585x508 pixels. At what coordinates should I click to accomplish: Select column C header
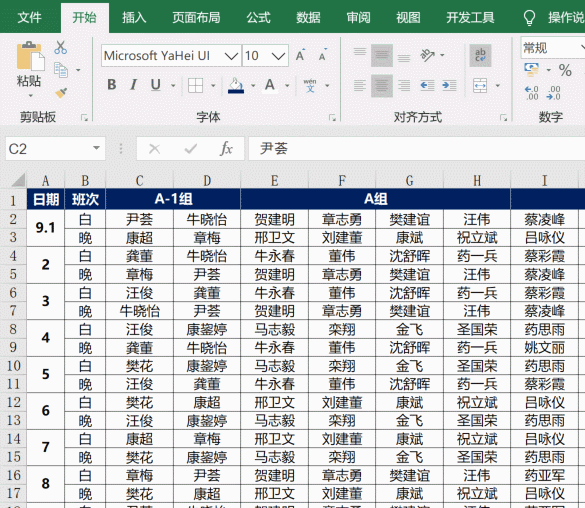(140, 181)
